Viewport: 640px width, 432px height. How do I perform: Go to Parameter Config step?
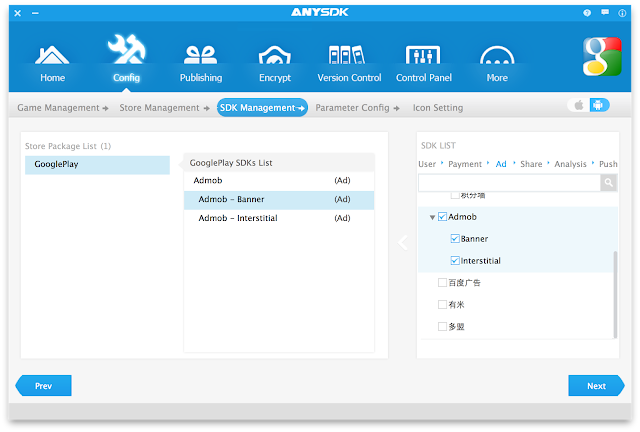357,108
